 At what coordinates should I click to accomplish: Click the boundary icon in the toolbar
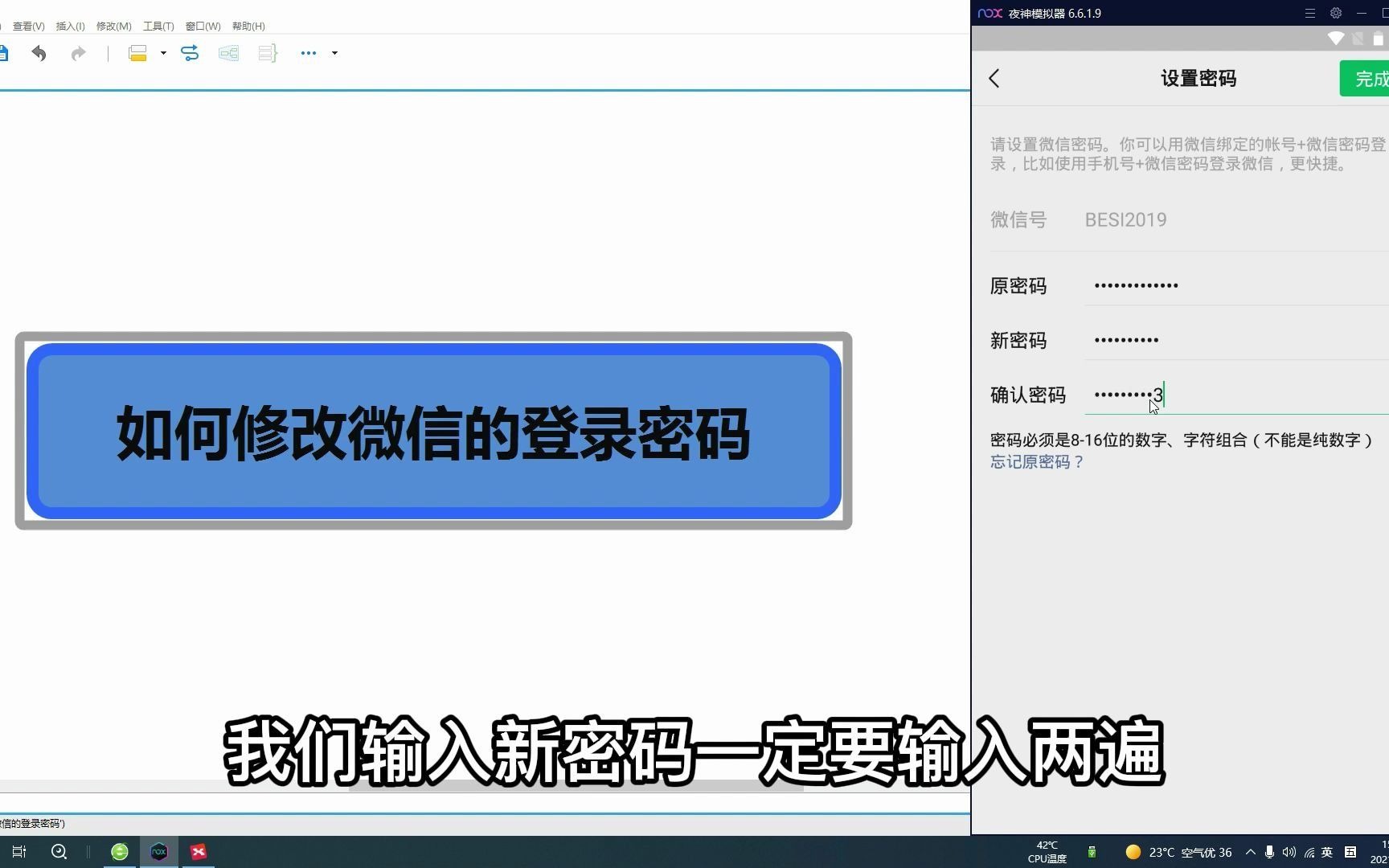point(228,54)
